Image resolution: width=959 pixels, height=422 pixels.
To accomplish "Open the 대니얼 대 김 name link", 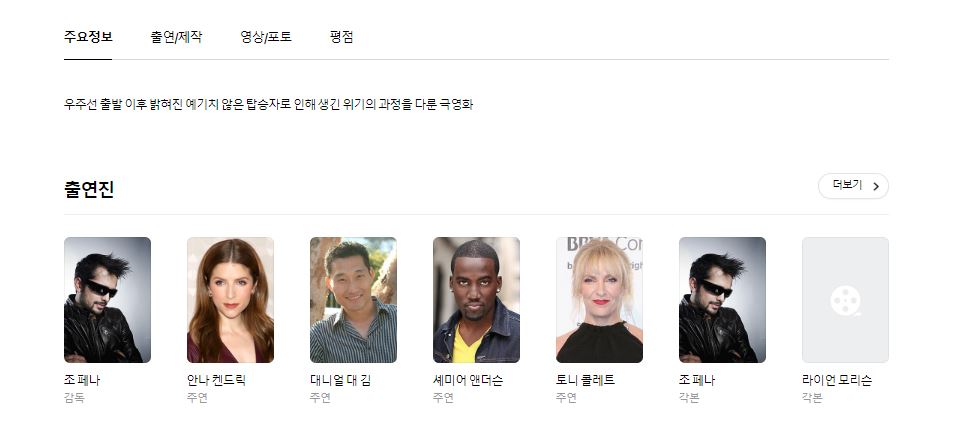I will [x=340, y=380].
